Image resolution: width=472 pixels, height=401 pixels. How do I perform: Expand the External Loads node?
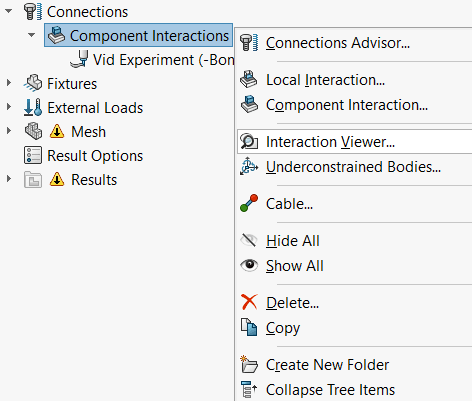coord(9,107)
